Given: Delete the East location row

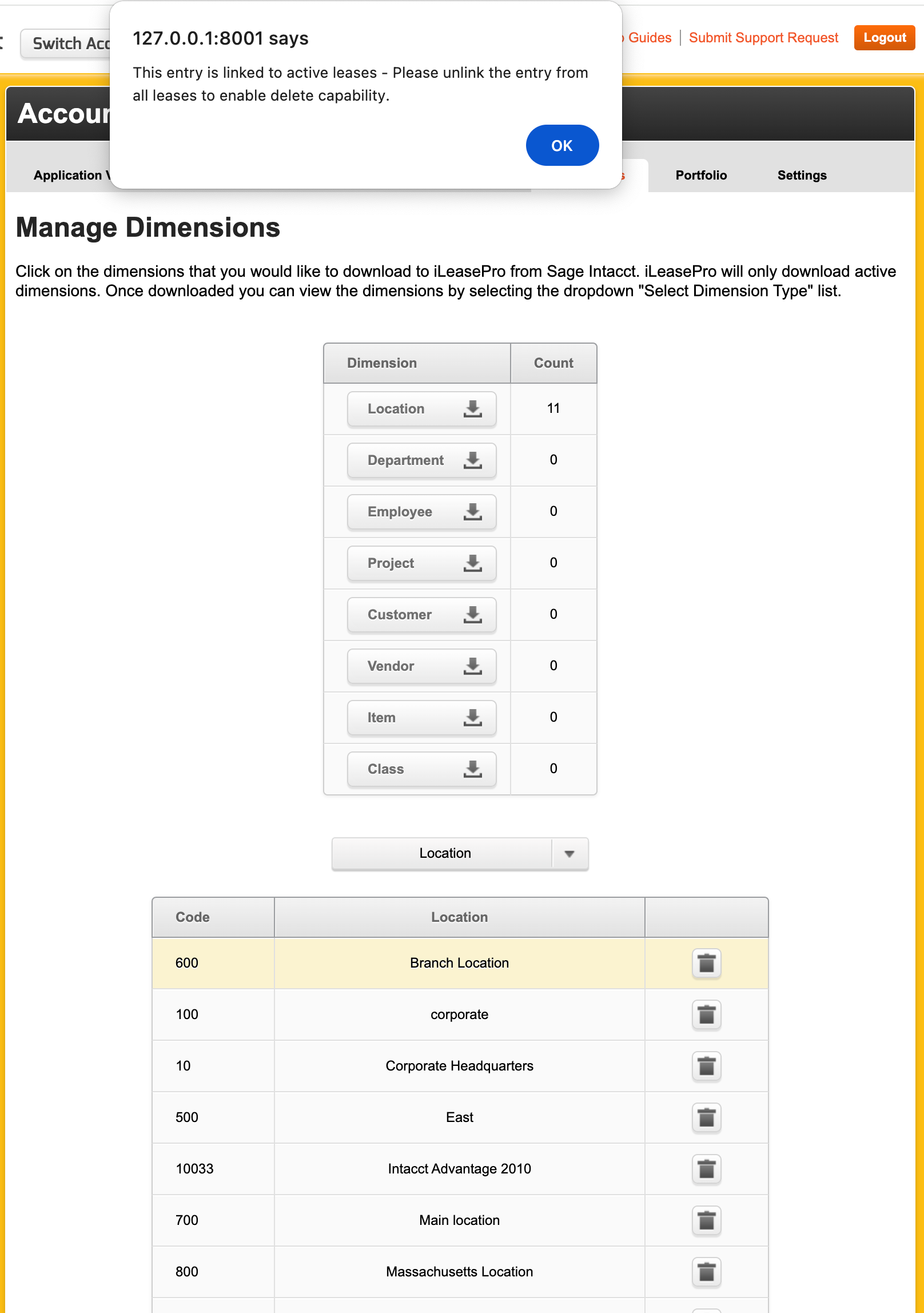Looking at the screenshot, I should [706, 1117].
